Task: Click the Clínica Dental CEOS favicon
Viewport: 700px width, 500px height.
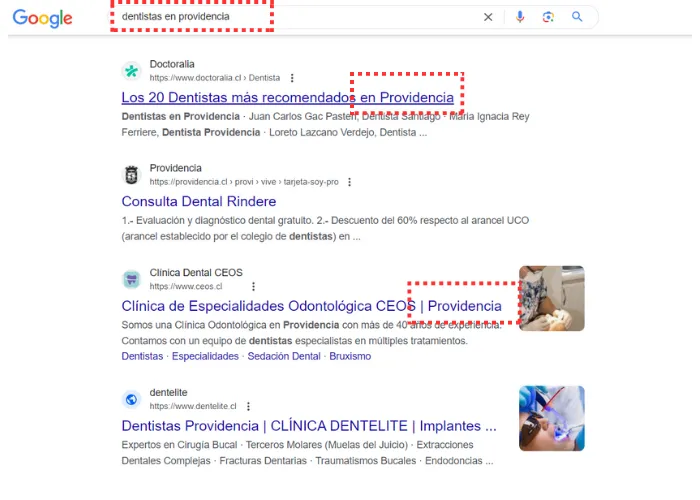Action: click(x=132, y=279)
